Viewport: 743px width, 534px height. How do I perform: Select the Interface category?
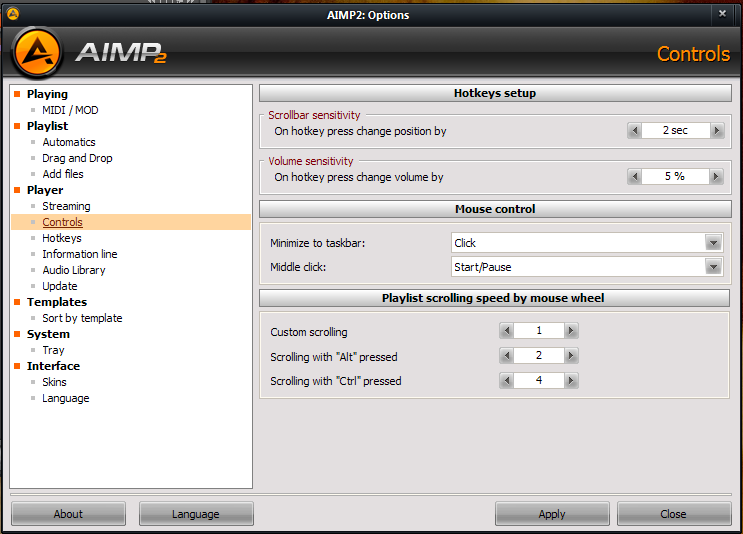(54, 366)
